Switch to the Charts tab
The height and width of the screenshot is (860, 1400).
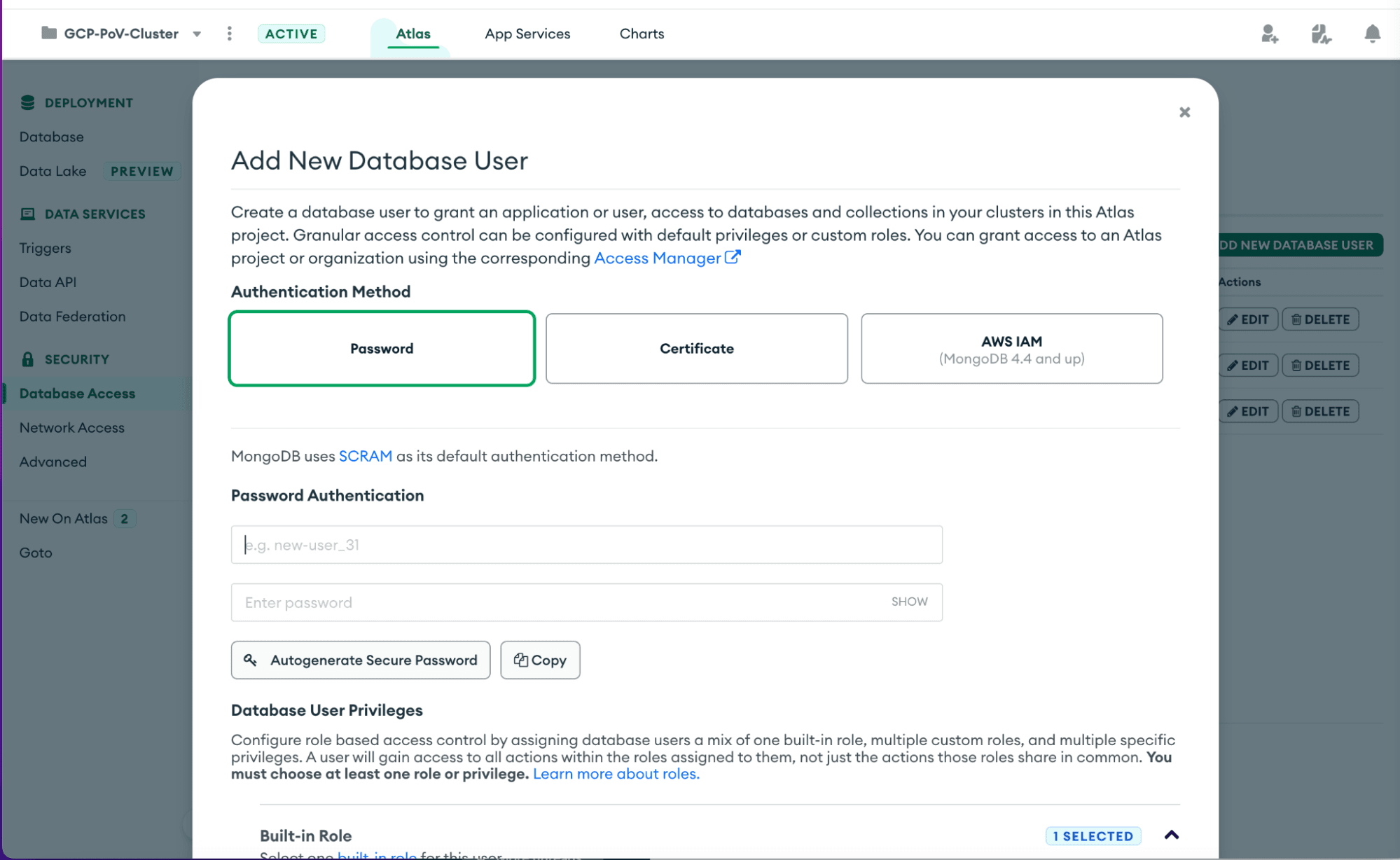point(642,34)
